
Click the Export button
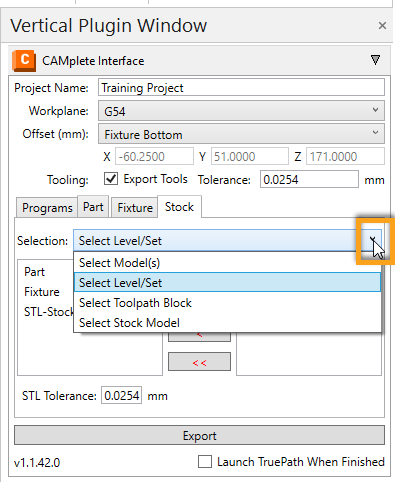point(199,435)
